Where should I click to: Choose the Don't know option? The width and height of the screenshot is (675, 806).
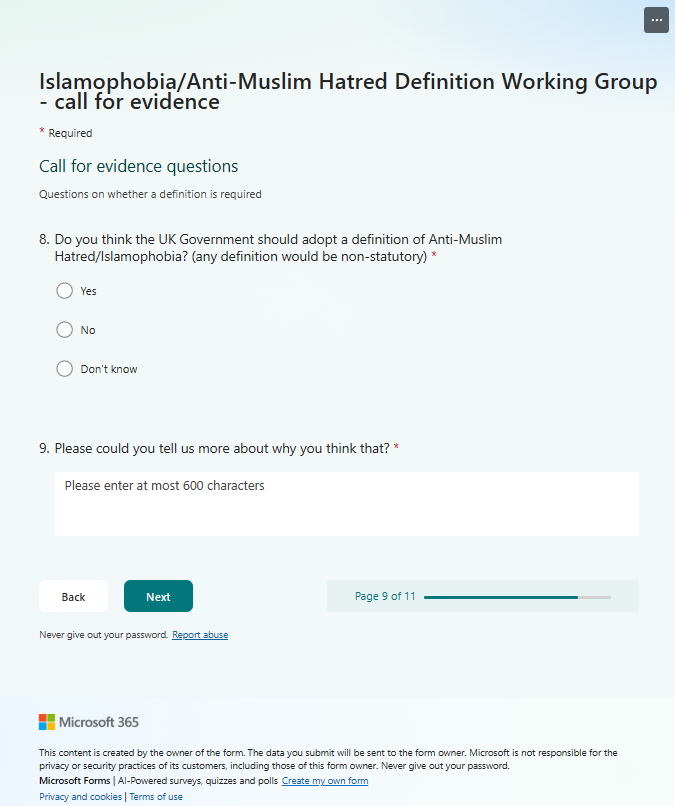click(x=64, y=369)
